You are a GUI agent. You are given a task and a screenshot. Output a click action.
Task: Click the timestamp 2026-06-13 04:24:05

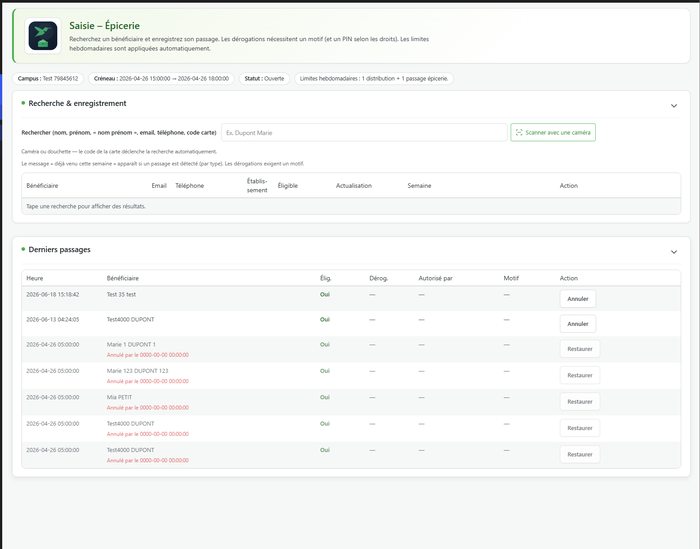point(53,320)
